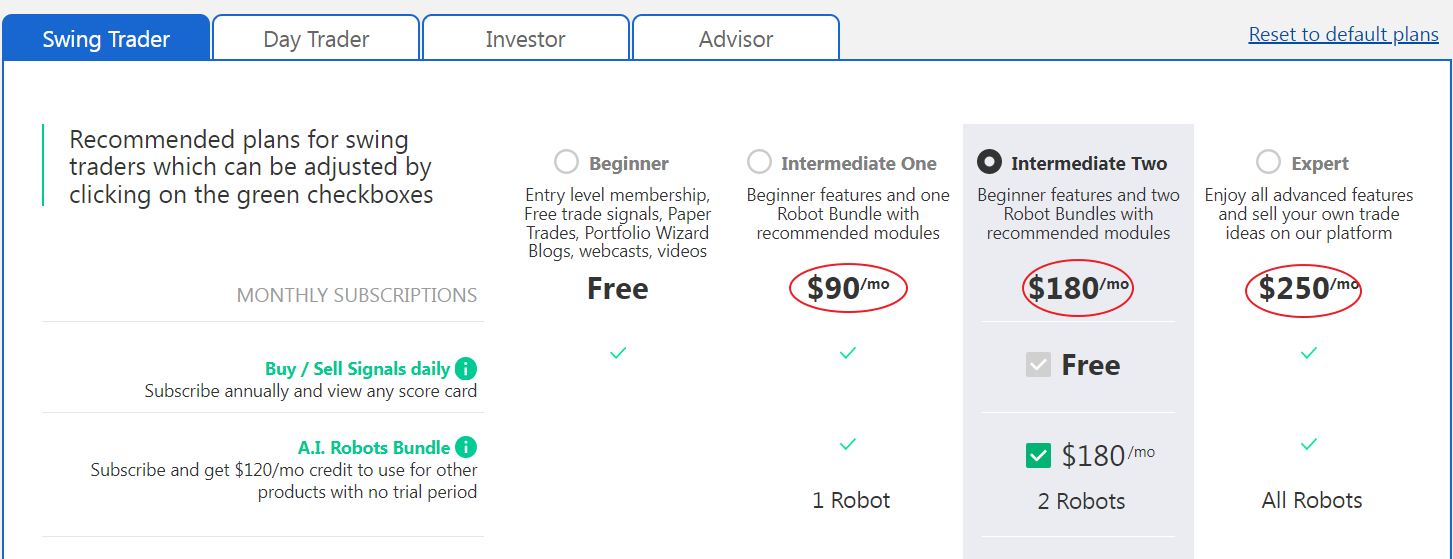The image size is (1453, 559).
Task: Click Reset to default plans link
Action: [1343, 35]
